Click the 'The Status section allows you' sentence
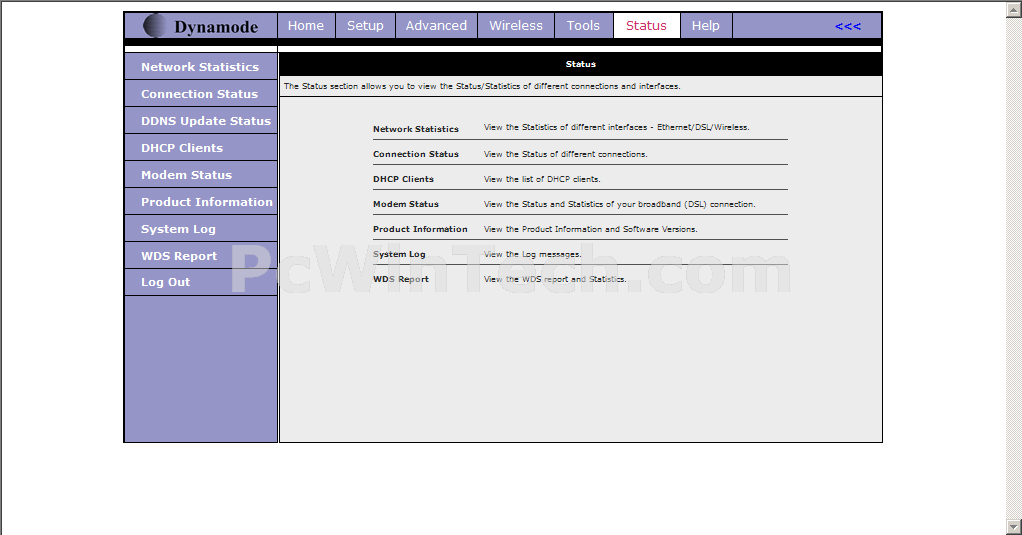This screenshot has width=1022, height=535. pyautogui.click(x=482, y=86)
